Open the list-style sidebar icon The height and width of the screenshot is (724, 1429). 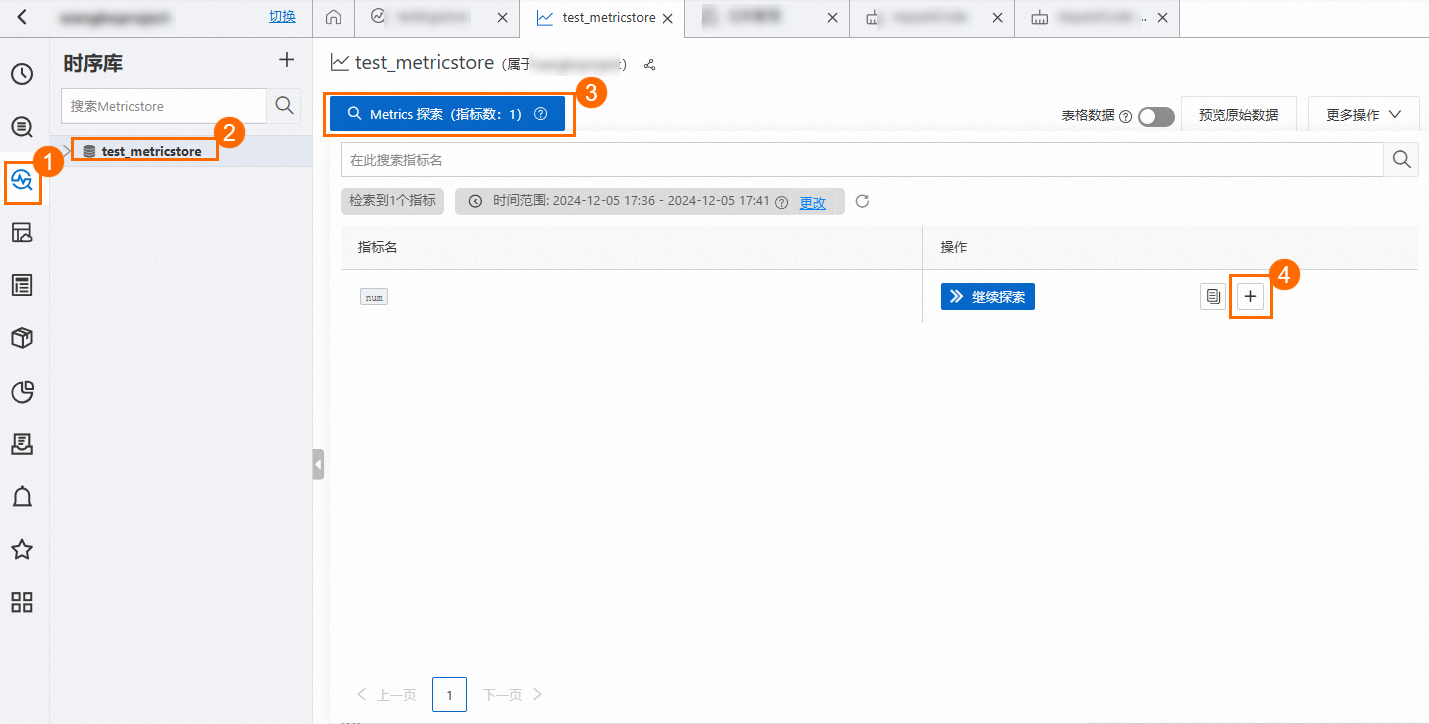(22, 286)
